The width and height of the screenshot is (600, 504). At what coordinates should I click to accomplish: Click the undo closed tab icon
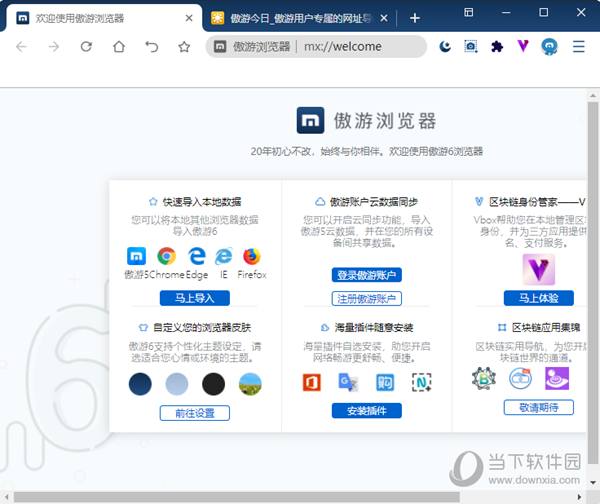pos(152,47)
